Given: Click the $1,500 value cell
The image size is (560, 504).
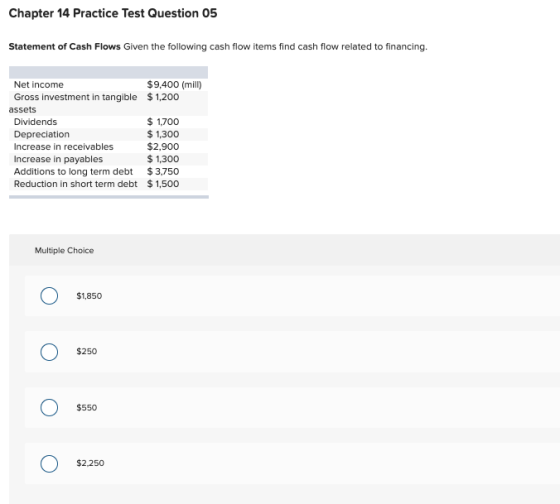Looking at the screenshot, I should click(x=163, y=184).
